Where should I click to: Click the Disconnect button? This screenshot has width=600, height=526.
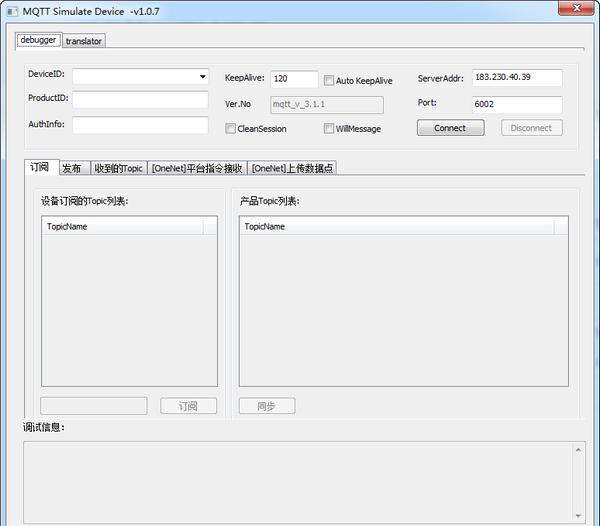click(532, 128)
